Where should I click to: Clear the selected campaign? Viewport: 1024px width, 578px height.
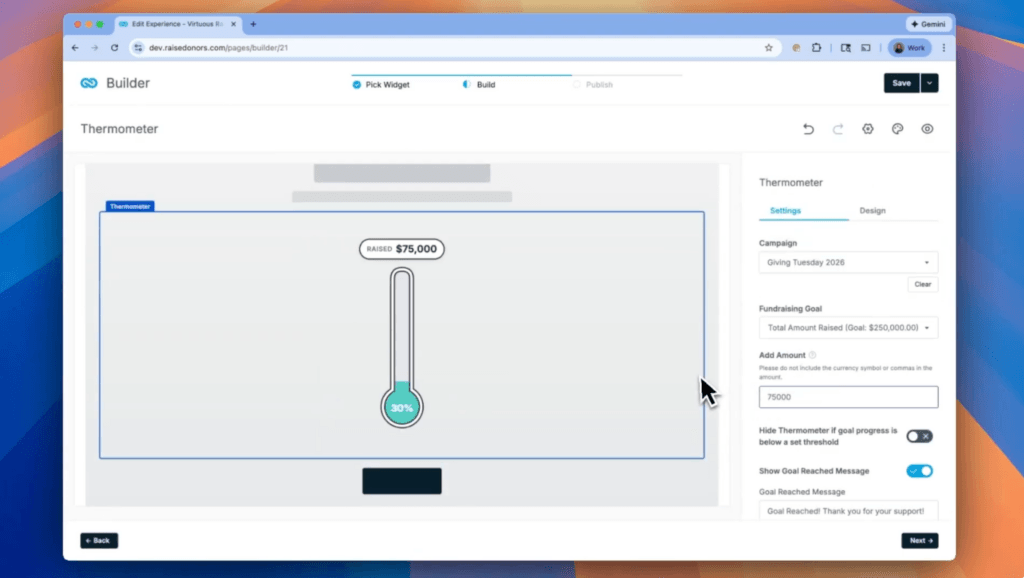coord(923,284)
